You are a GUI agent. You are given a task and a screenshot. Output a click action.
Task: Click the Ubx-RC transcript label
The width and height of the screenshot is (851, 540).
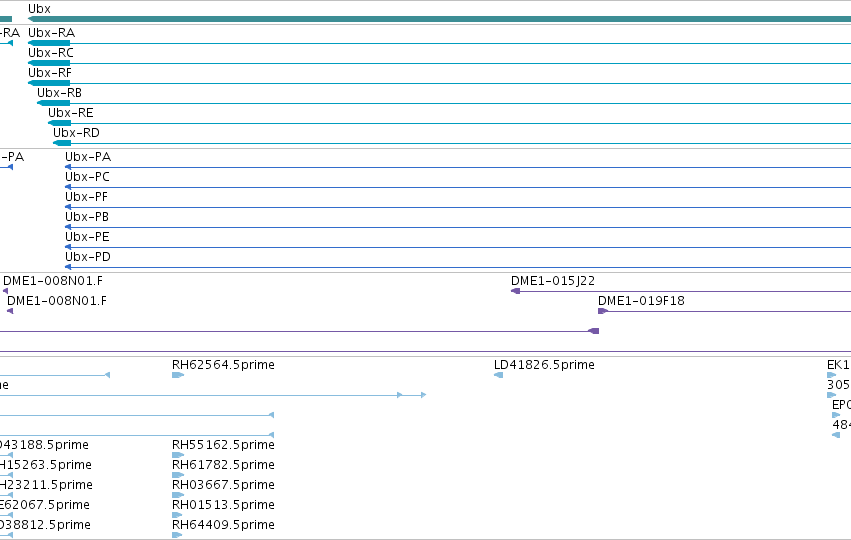pos(50,53)
